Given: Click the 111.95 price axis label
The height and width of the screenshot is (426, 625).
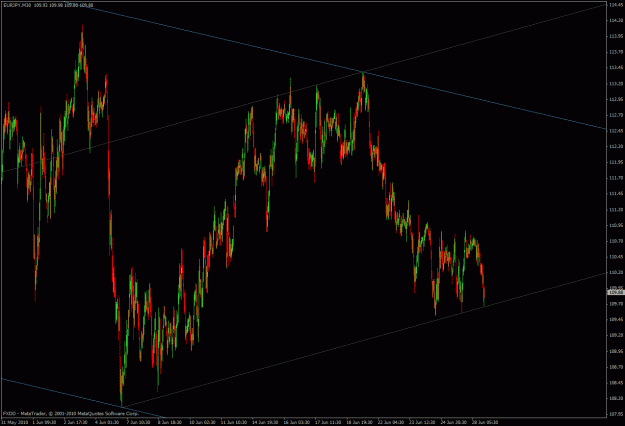Looking at the screenshot, I should 616,162.
